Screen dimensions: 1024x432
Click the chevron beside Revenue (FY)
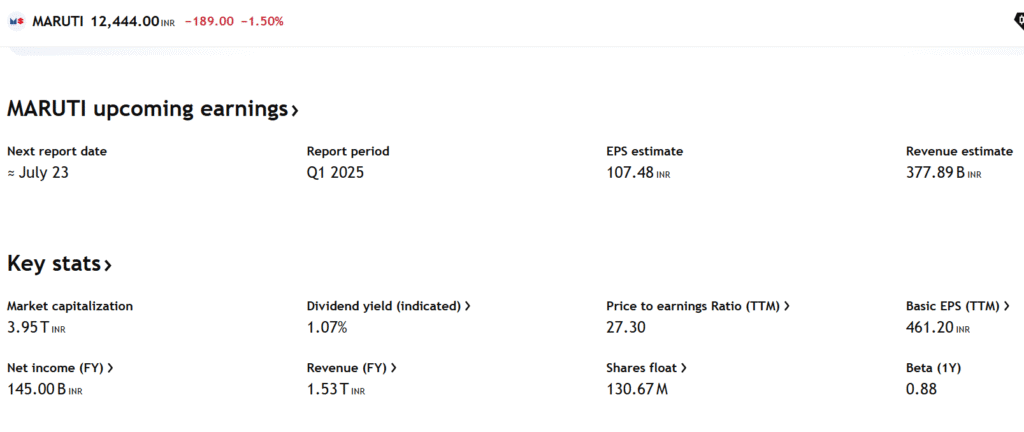click(394, 368)
